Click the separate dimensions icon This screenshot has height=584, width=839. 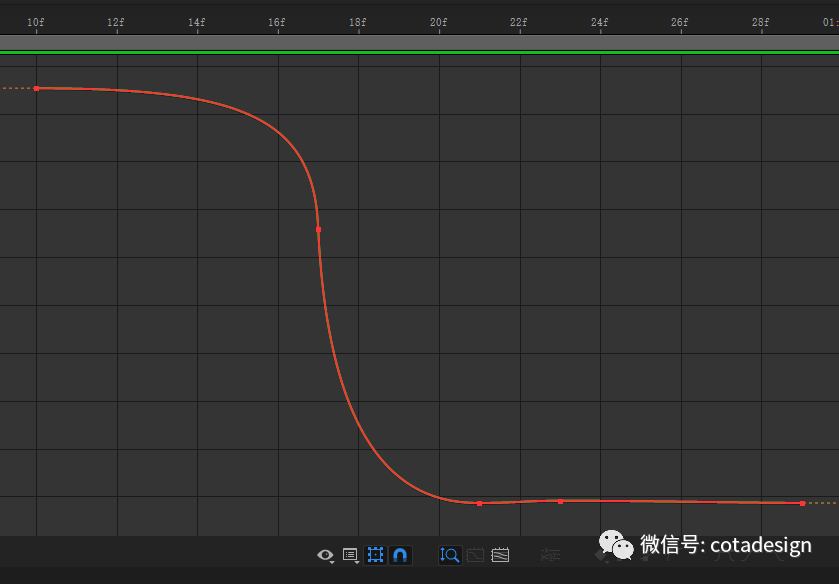point(550,555)
